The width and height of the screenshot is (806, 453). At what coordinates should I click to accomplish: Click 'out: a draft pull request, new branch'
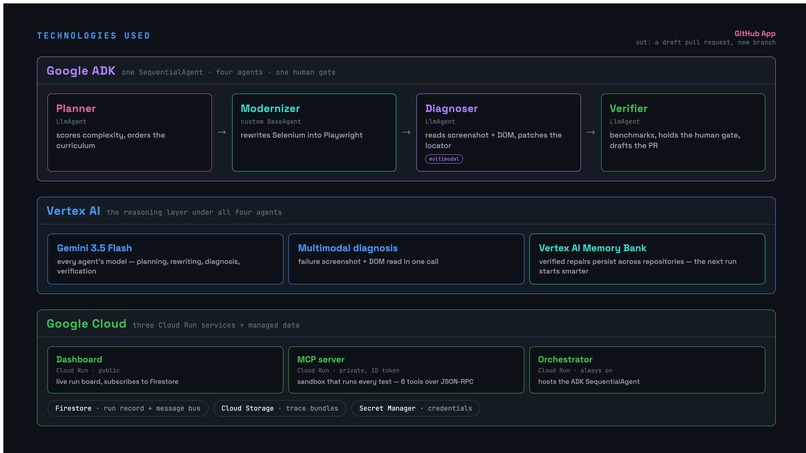pos(706,42)
